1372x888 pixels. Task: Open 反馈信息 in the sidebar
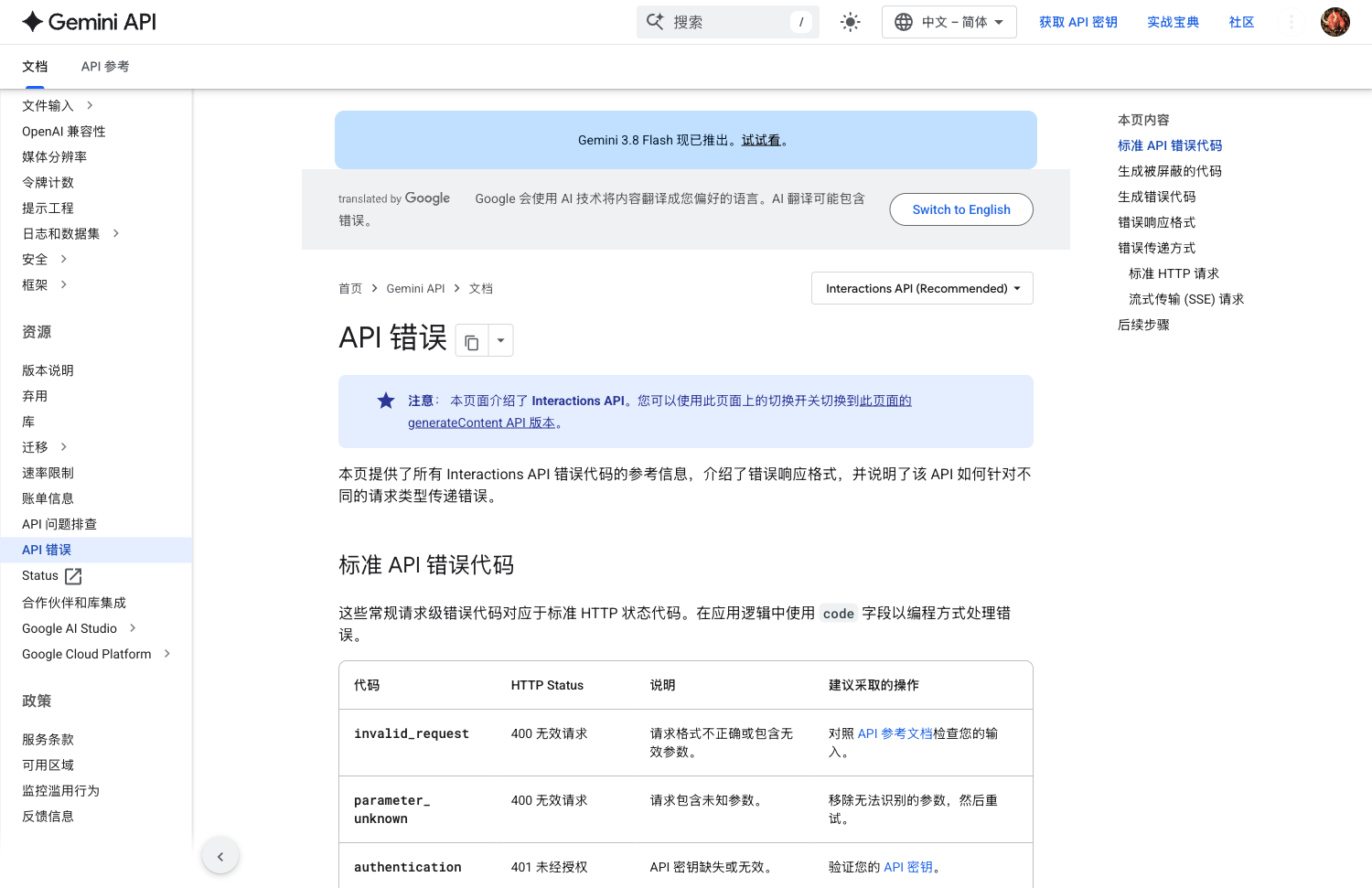tap(48, 817)
